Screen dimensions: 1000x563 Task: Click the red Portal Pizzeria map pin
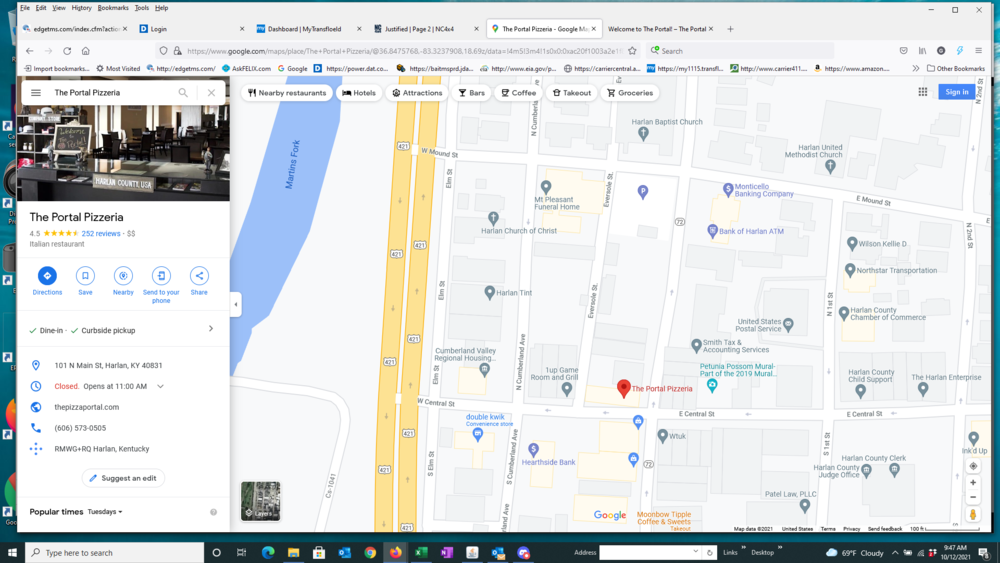coord(624,388)
